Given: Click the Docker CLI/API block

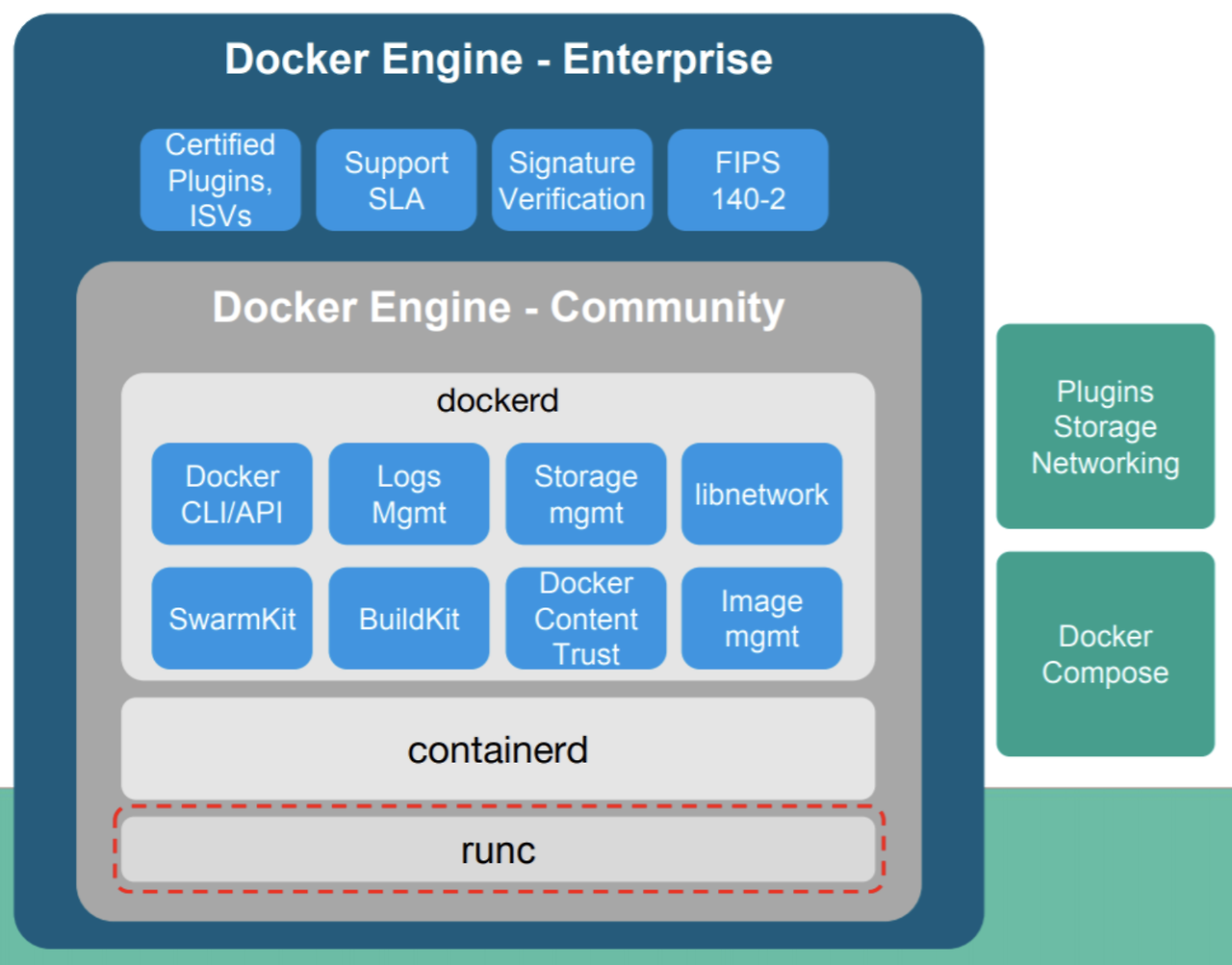Looking at the screenshot, I should 232,494.
